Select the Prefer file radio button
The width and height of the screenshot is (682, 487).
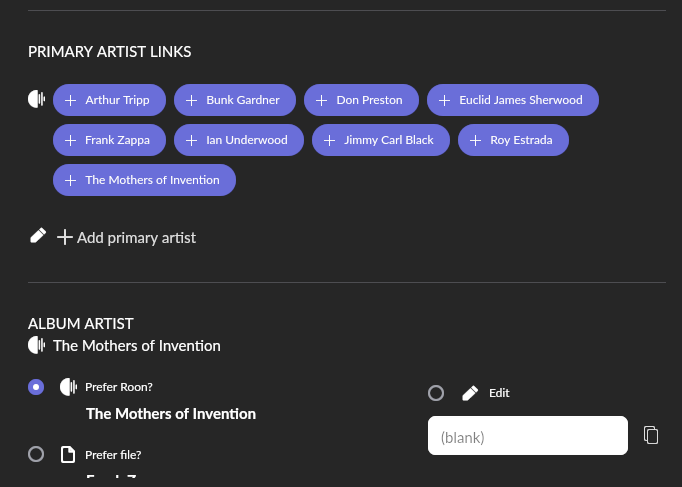(x=36, y=454)
